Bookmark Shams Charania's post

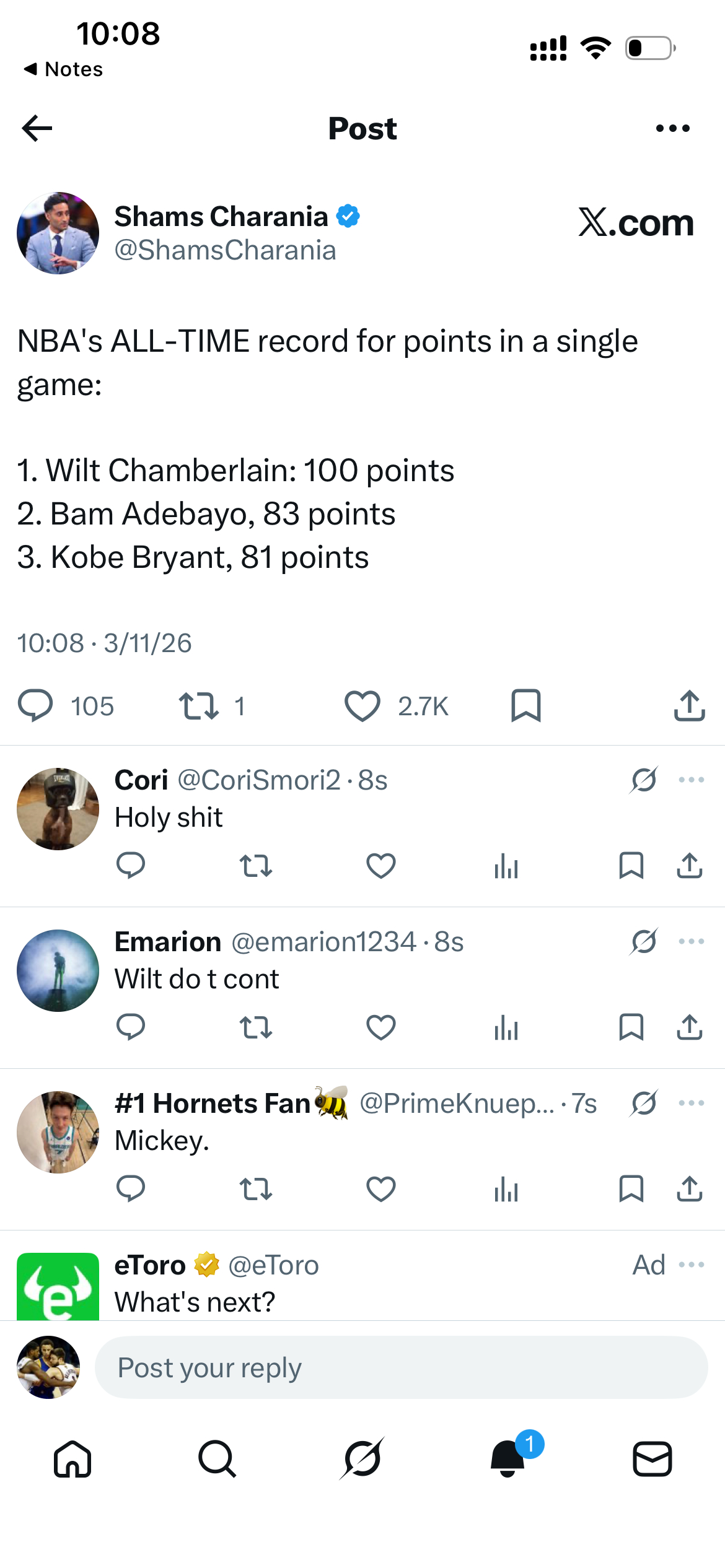tap(526, 706)
